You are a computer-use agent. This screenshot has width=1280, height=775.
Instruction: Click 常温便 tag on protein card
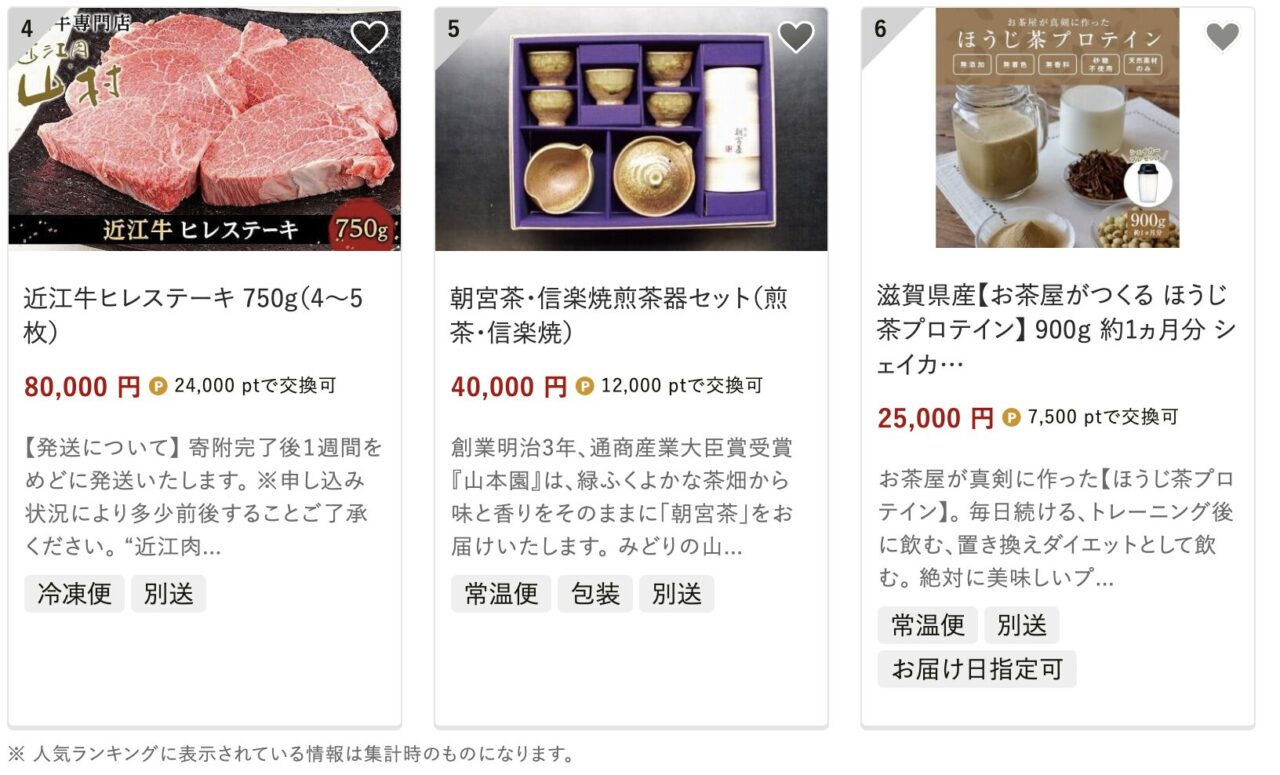click(x=928, y=626)
